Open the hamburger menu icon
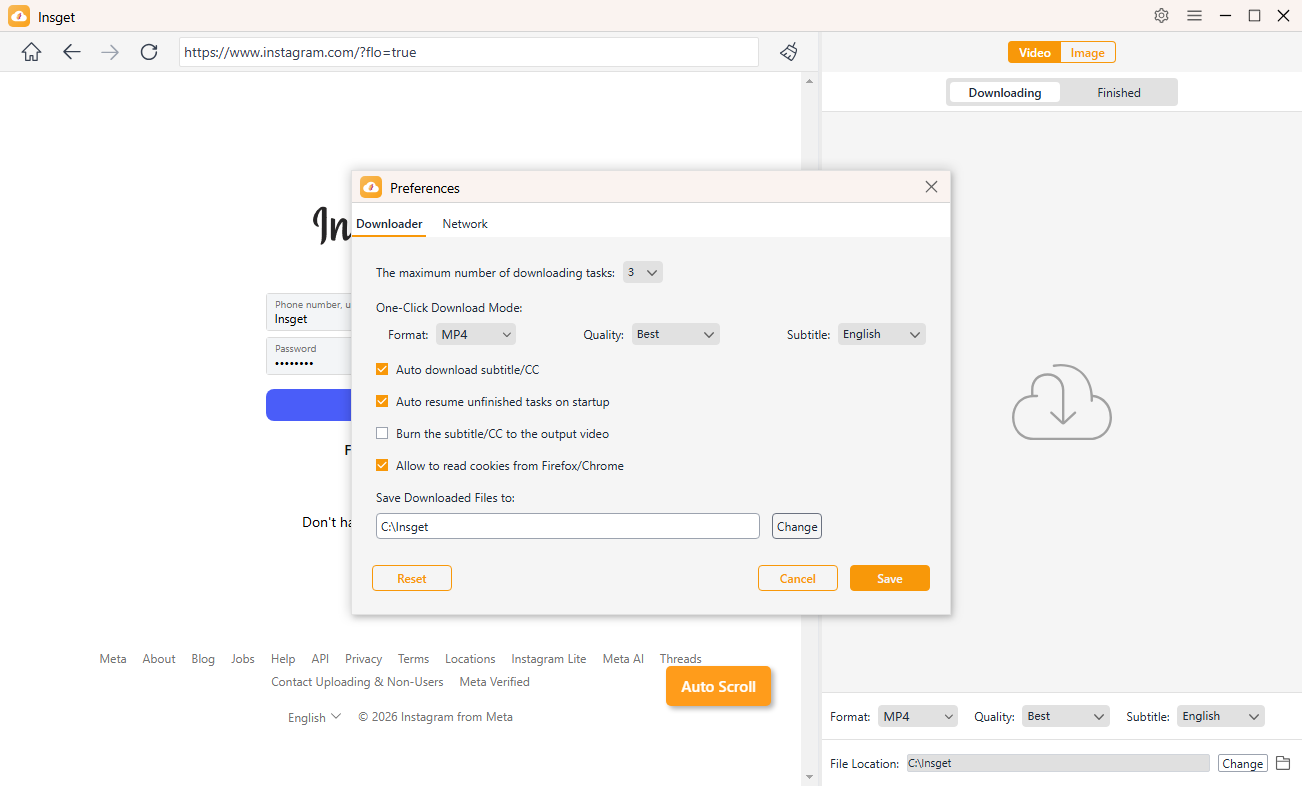 click(x=1194, y=16)
